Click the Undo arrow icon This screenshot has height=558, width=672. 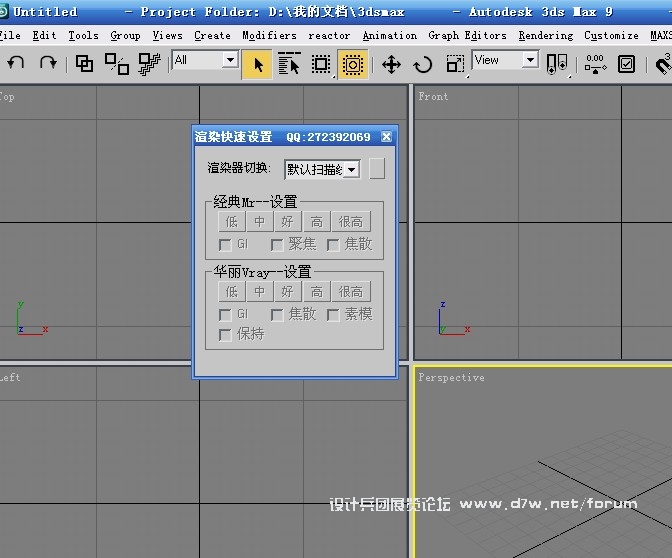coord(16,64)
